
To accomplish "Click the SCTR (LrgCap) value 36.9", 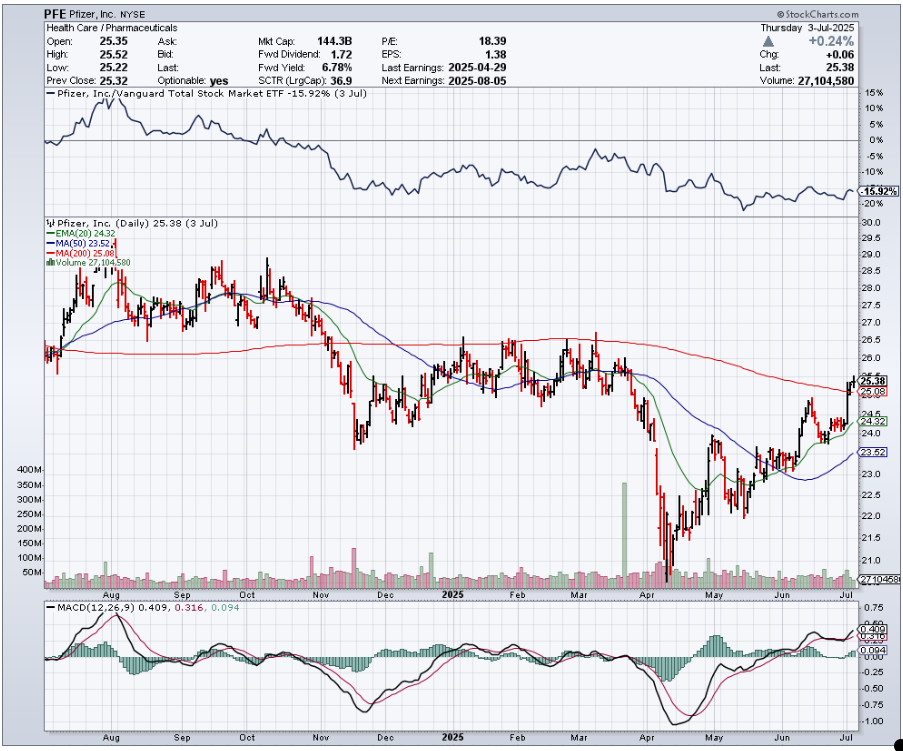I will point(342,81).
